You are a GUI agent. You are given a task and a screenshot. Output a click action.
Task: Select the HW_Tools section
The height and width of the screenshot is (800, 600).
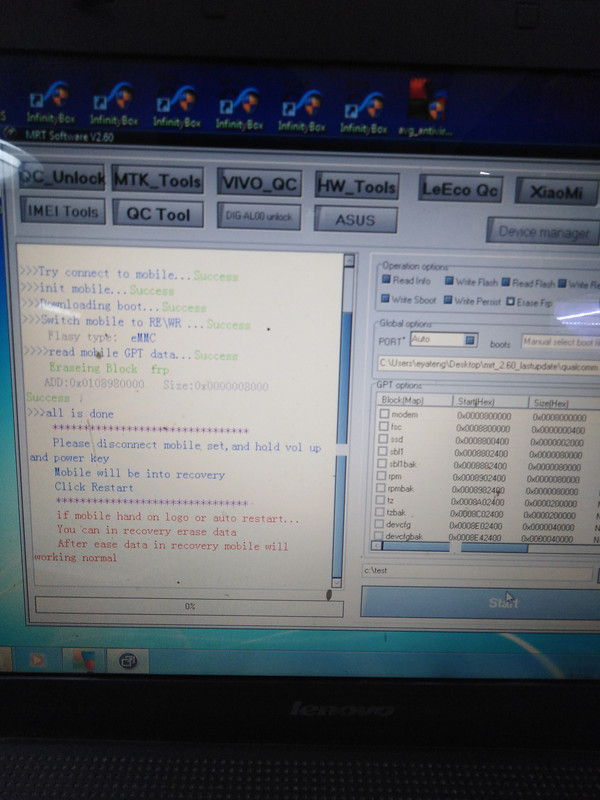click(357, 186)
